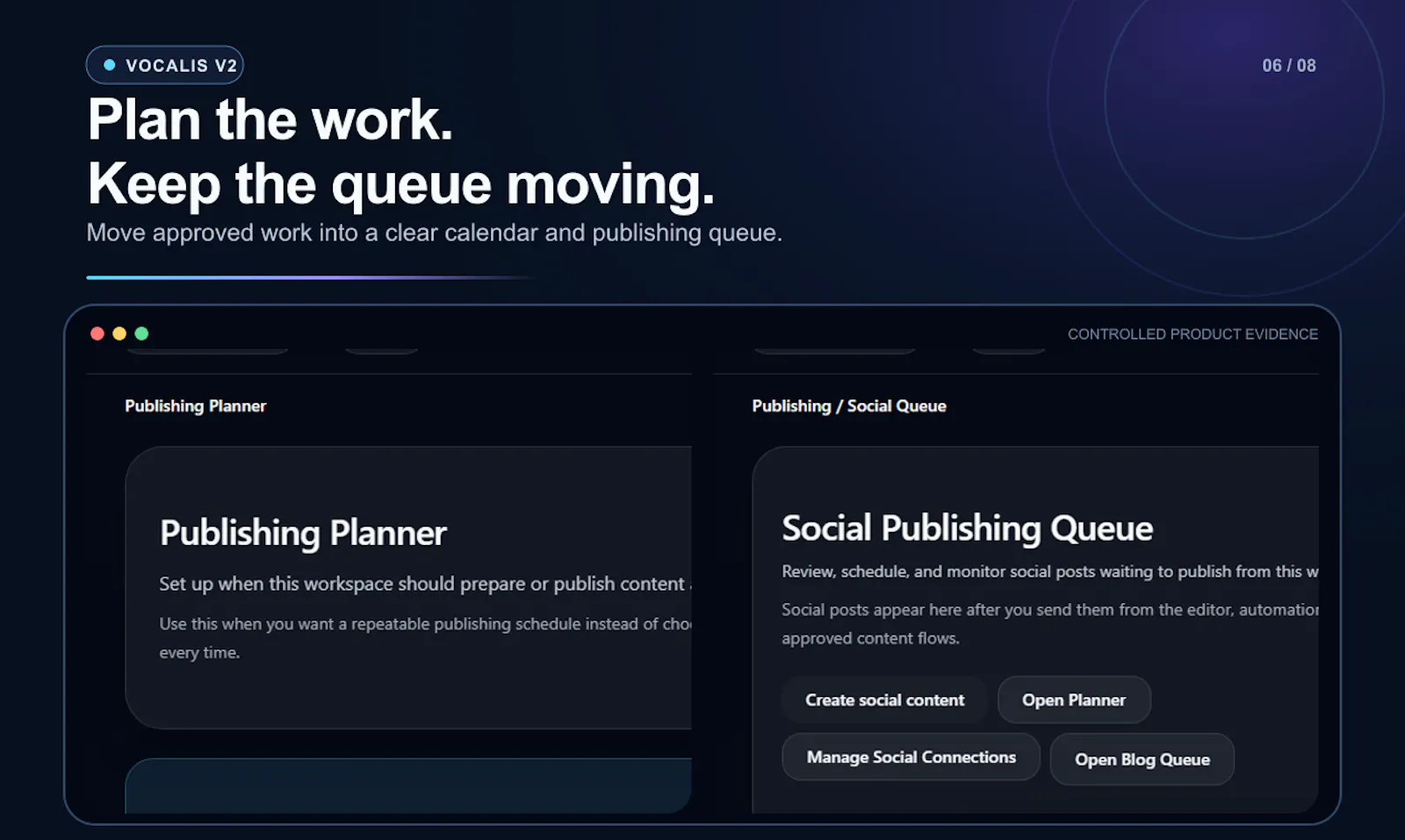Click CONTROLLED PRODUCT EVIDENCE label
Screen dimensions: 1405x840
pyautogui.click(x=1192, y=334)
